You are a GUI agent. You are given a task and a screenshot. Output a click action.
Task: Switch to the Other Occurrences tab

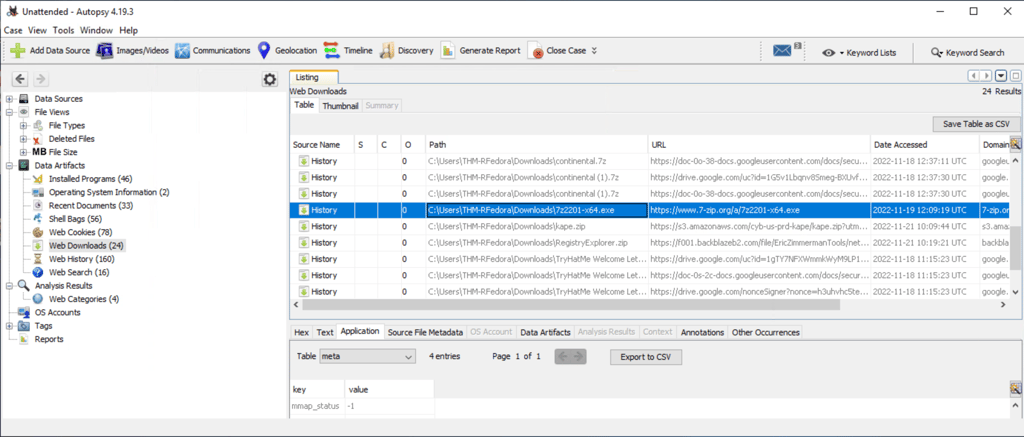pos(765,332)
